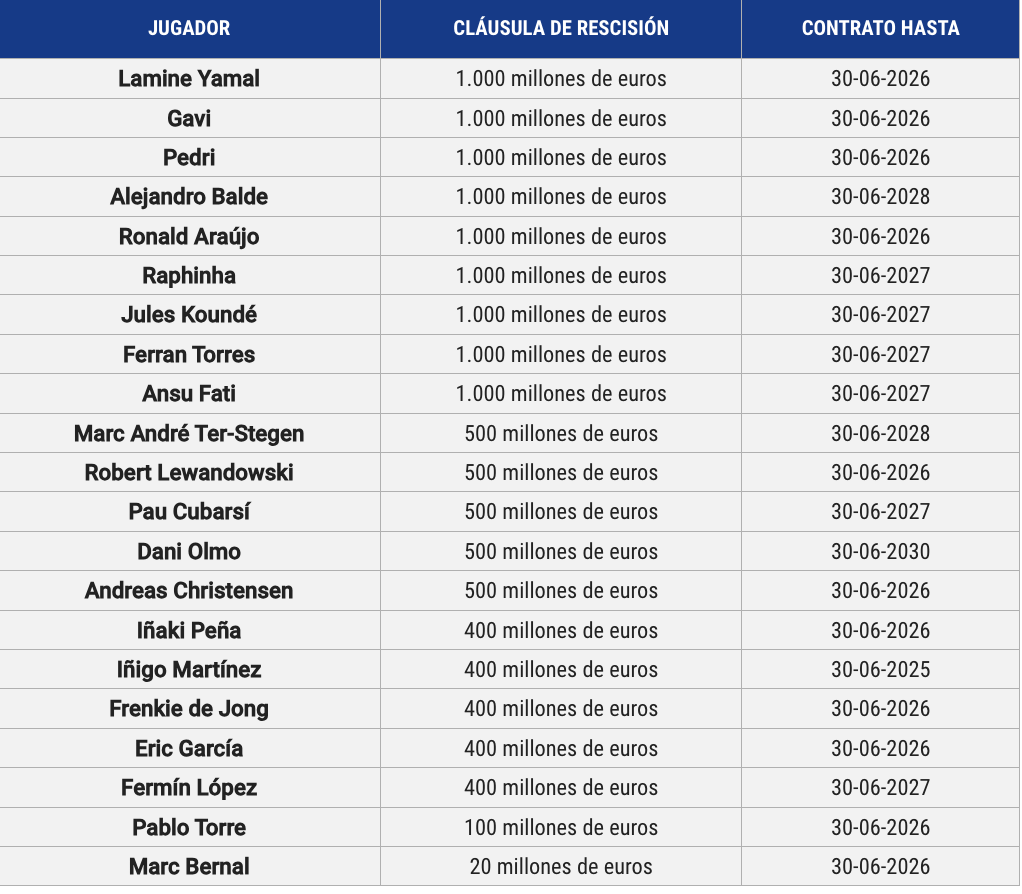
Task: Click Alejandro Balde's contract date 30-06-2028
Action: click(x=880, y=197)
